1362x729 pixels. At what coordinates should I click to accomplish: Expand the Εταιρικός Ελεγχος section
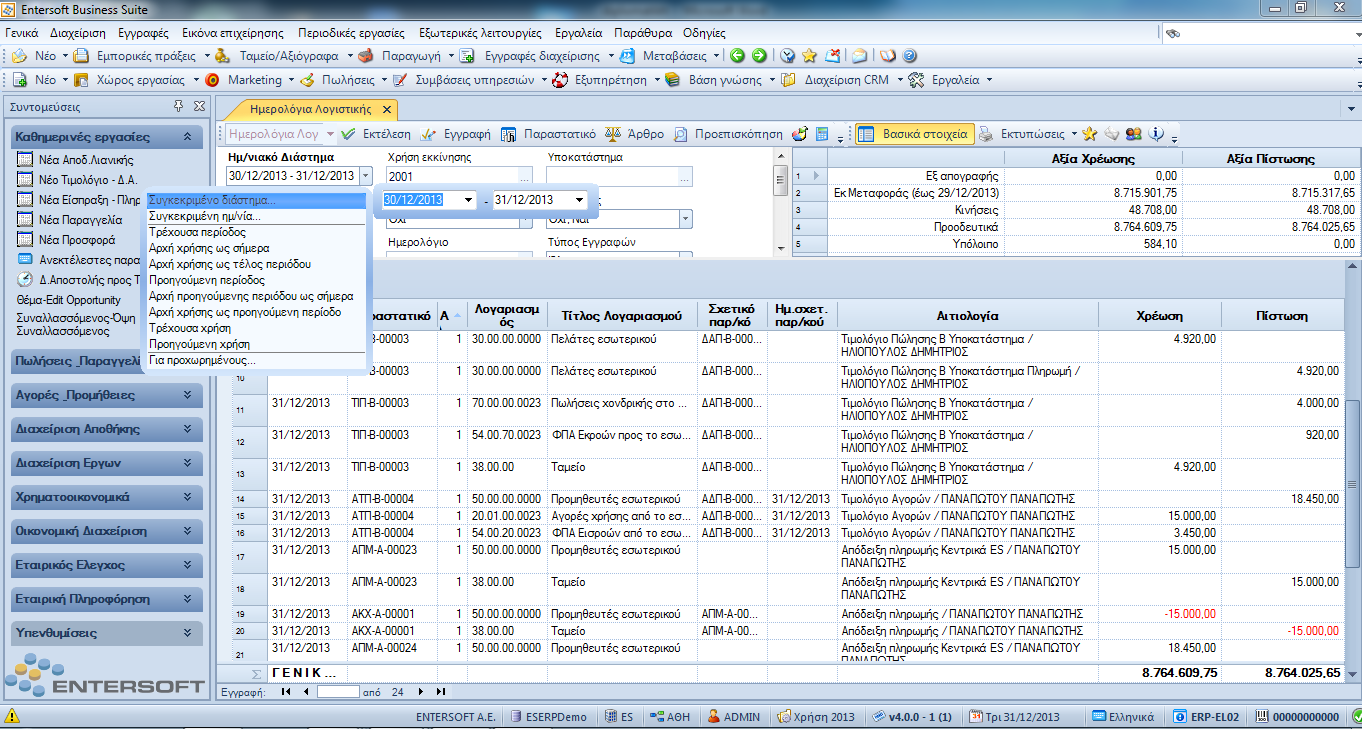187,565
